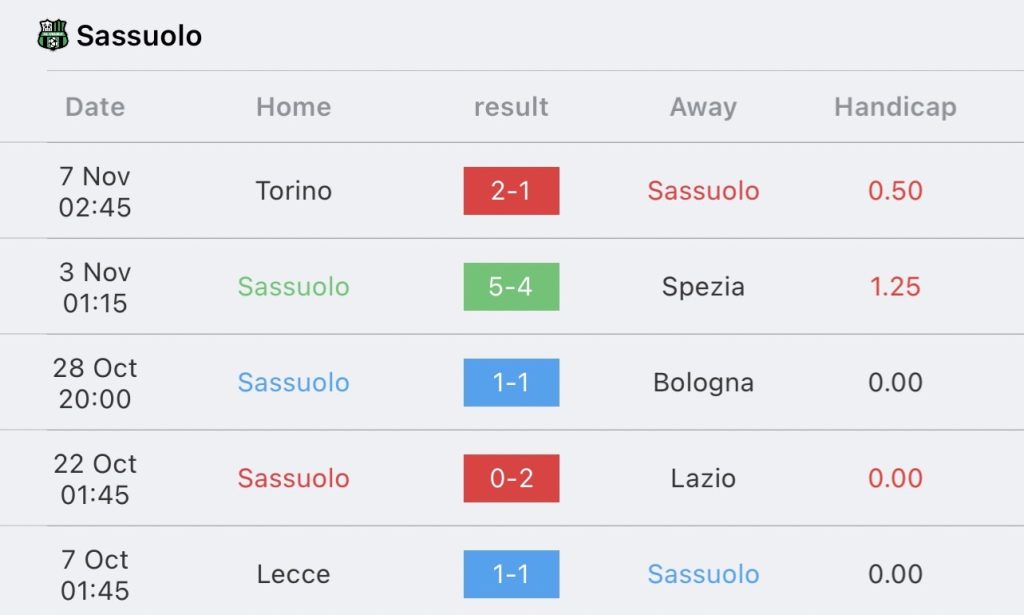The height and width of the screenshot is (615, 1024).
Task: Open Lazio team link
Action: pyautogui.click(x=703, y=478)
